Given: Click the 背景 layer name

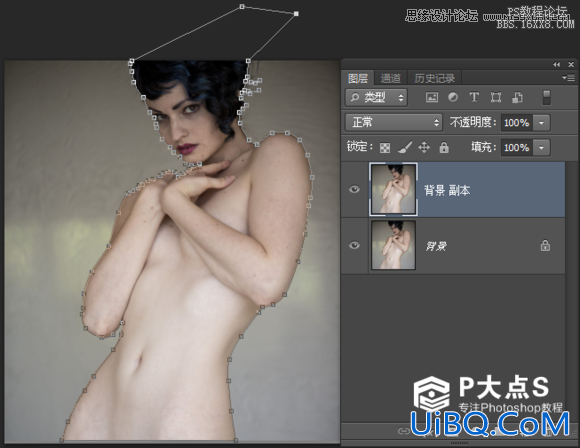Looking at the screenshot, I should (x=436, y=246).
